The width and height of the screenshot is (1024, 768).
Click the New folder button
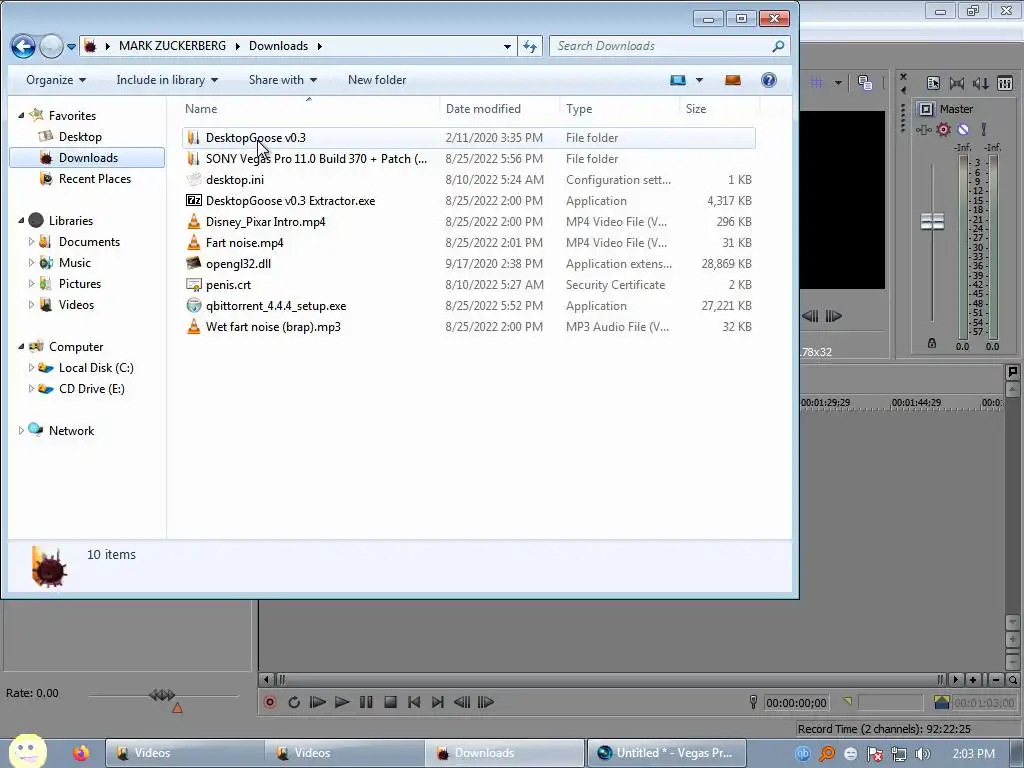click(x=377, y=80)
